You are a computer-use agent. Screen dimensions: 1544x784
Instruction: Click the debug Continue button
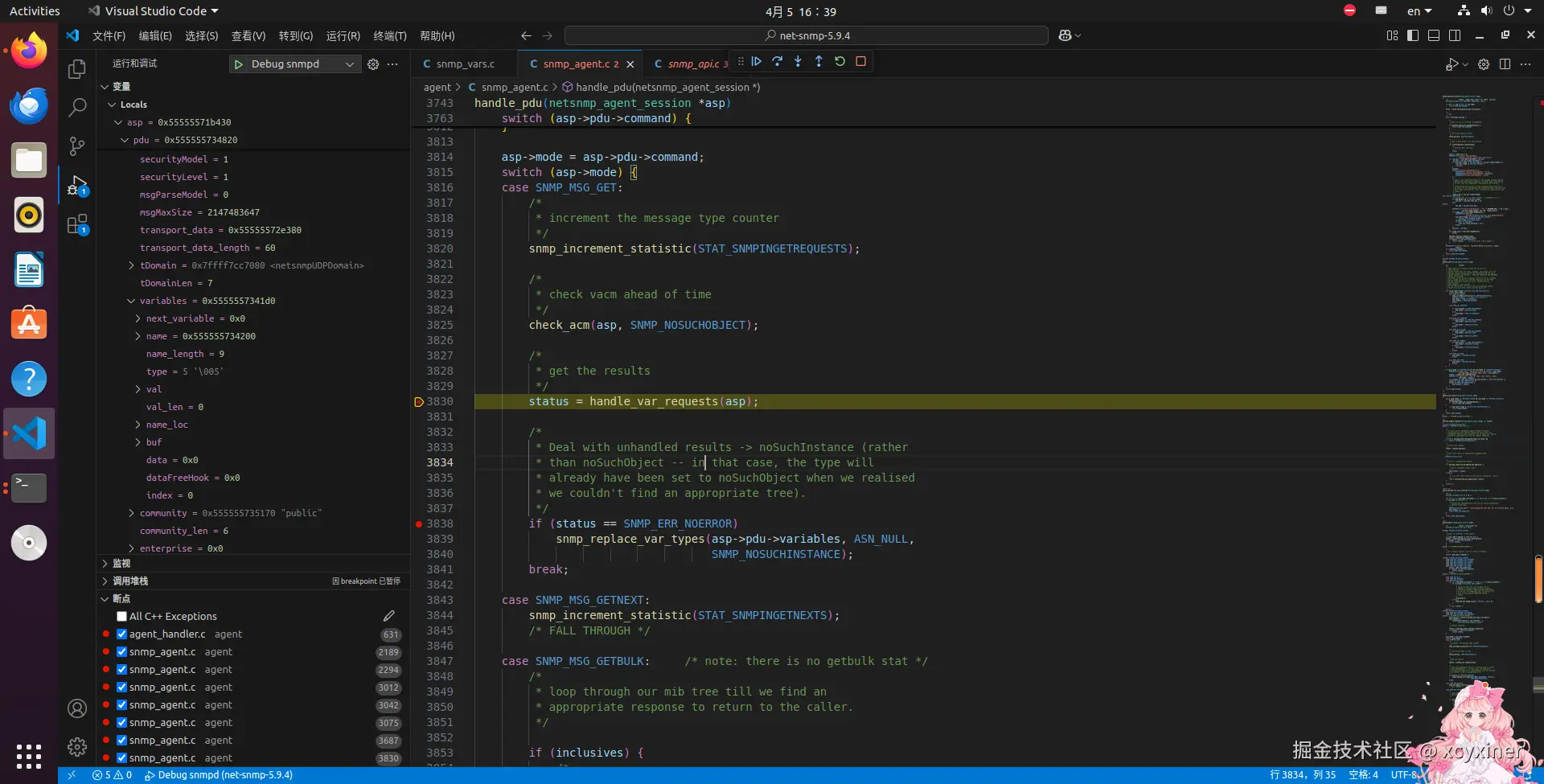756,61
